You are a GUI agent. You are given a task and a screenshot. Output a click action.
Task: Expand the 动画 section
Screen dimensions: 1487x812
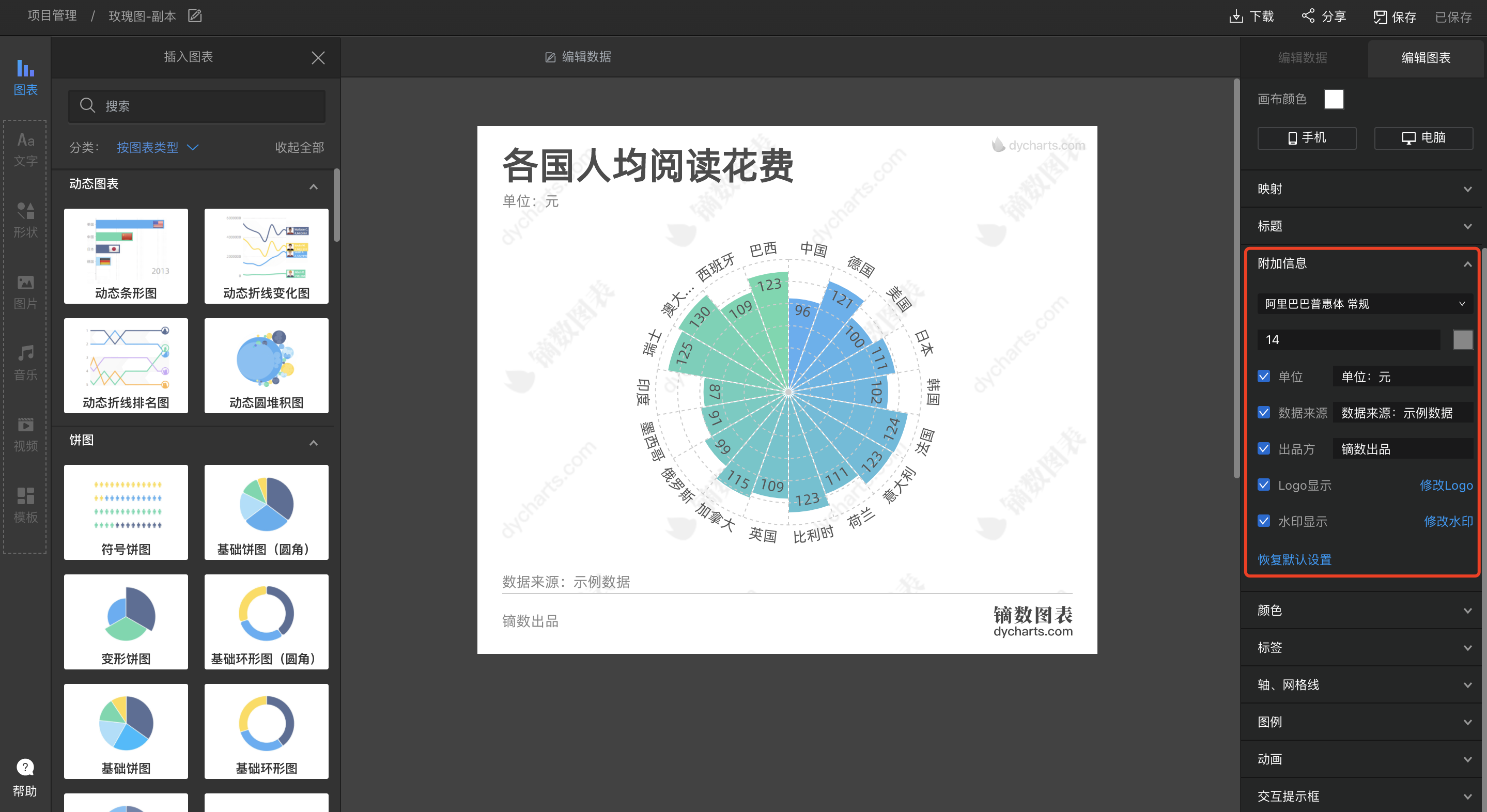point(1363,759)
